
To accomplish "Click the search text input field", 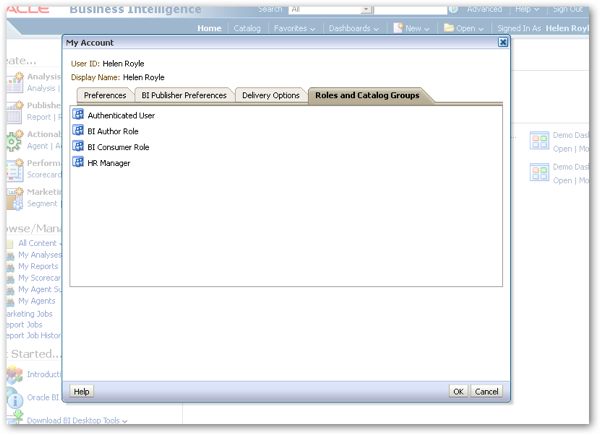I will 410,10.
